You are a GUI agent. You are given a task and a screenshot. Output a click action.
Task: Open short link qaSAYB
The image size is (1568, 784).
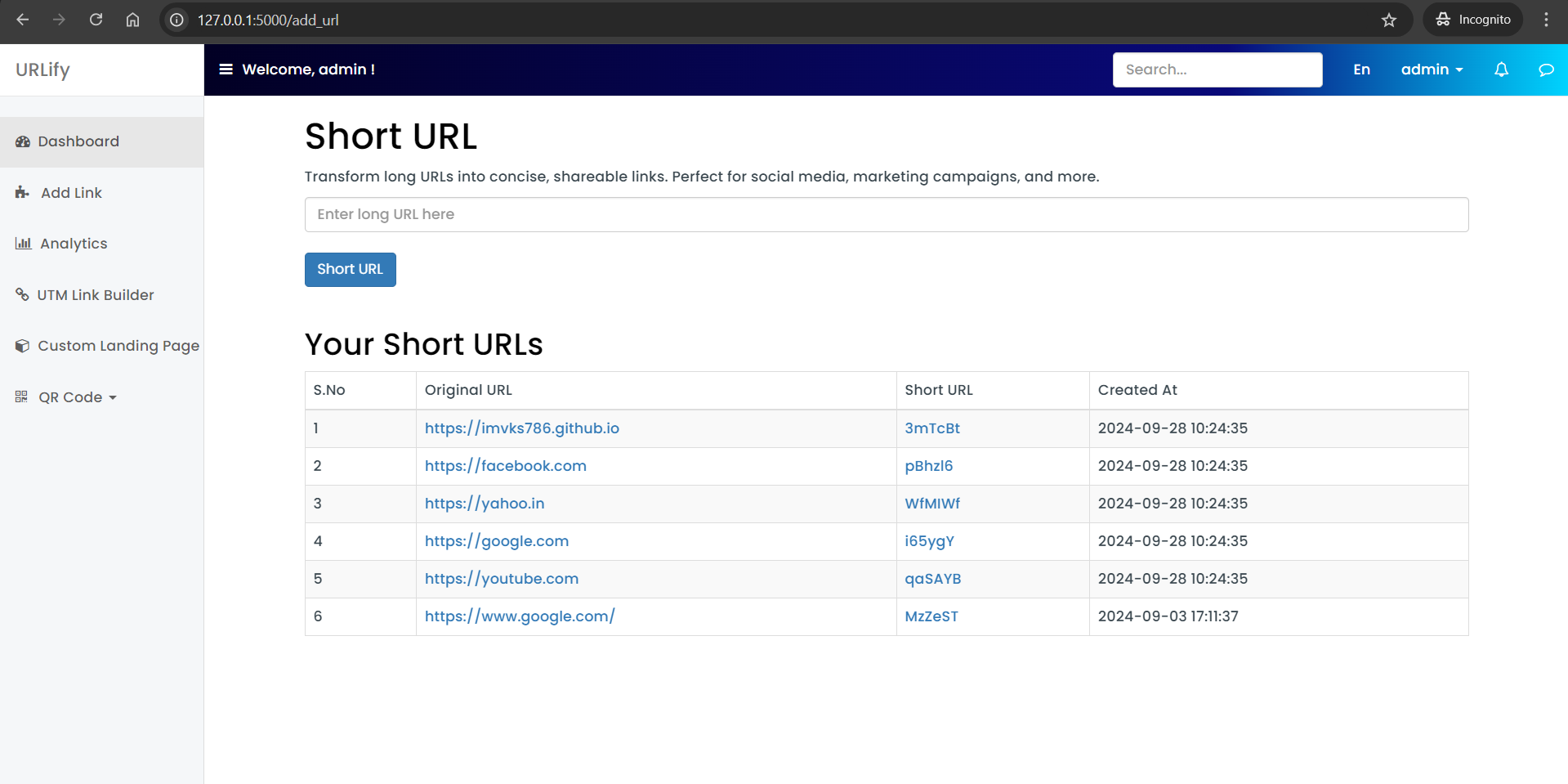click(933, 579)
